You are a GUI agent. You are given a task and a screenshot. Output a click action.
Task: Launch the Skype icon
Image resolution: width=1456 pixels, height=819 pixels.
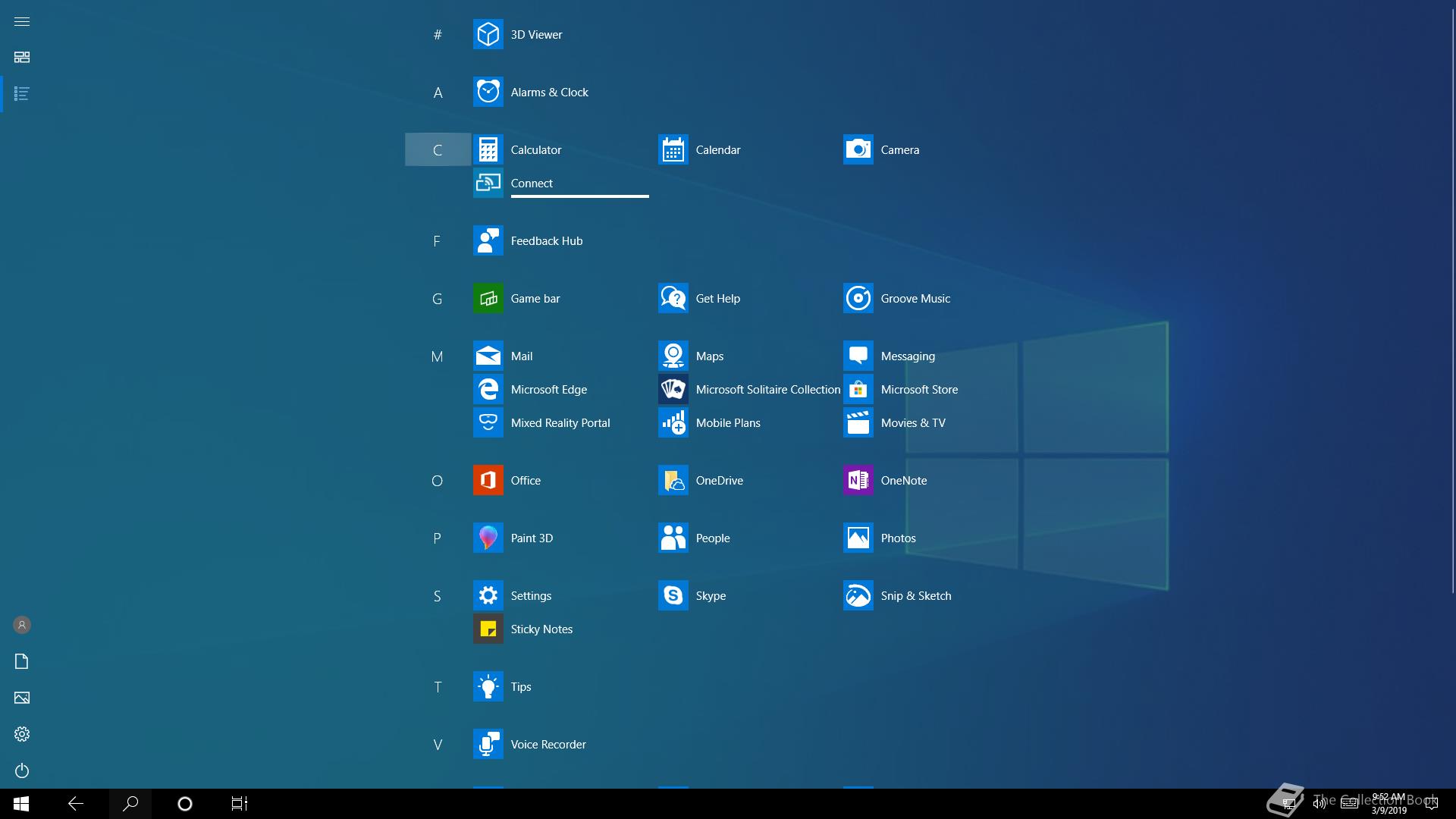[673, 595]
